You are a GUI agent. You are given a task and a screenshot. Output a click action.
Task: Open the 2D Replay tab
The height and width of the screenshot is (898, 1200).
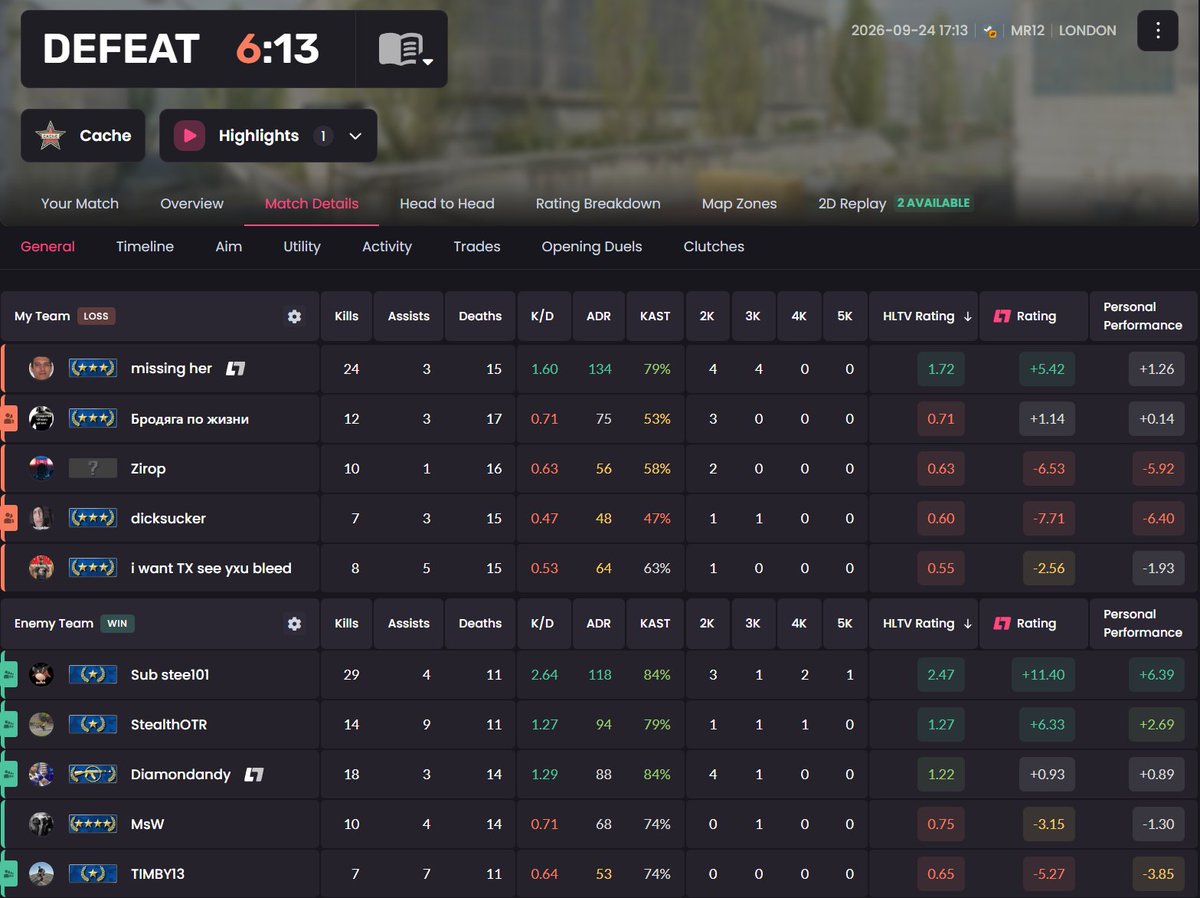pyautogui.click(x=852, y=203)
